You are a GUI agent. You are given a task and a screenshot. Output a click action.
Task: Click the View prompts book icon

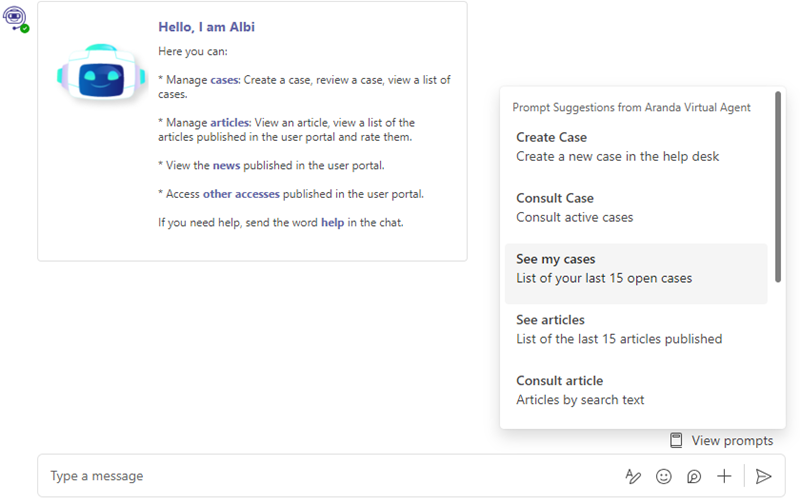[676, 440]
